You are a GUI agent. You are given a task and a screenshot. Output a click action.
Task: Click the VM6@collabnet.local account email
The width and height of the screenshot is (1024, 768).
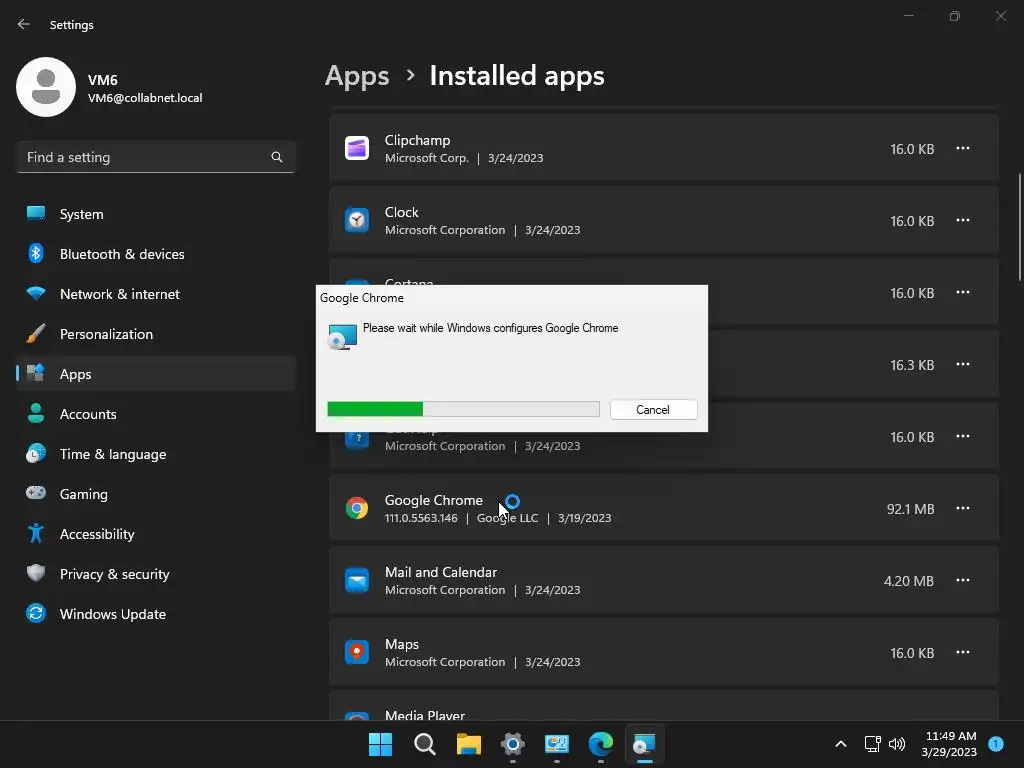(x=145, y=98)
